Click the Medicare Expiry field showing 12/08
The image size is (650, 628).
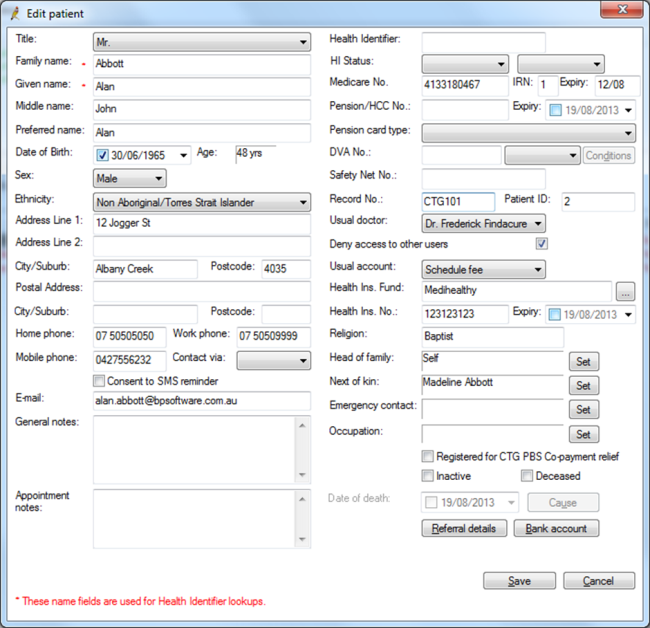click(x=617, y=85)
